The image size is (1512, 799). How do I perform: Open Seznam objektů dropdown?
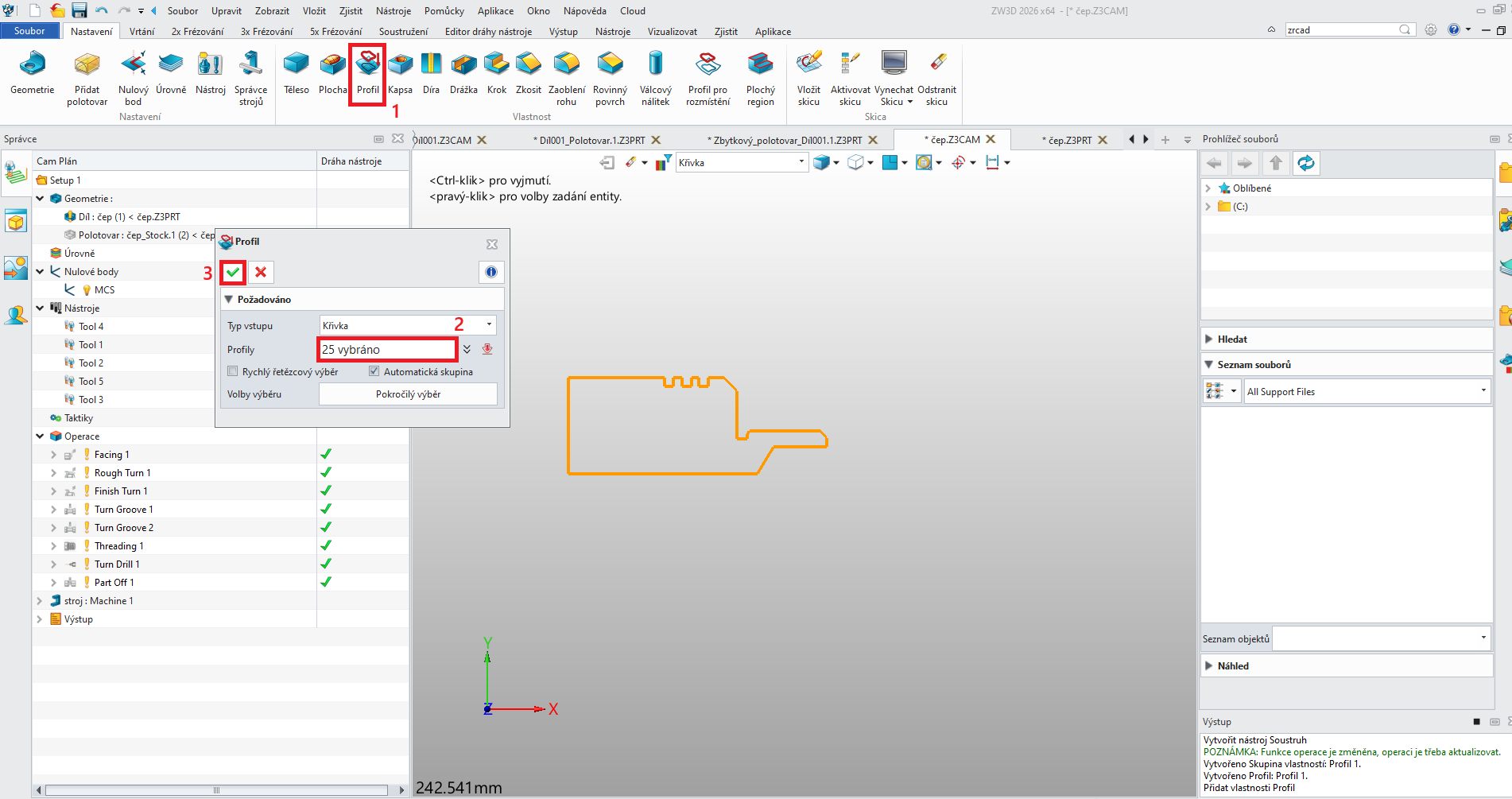[1382, 638]
